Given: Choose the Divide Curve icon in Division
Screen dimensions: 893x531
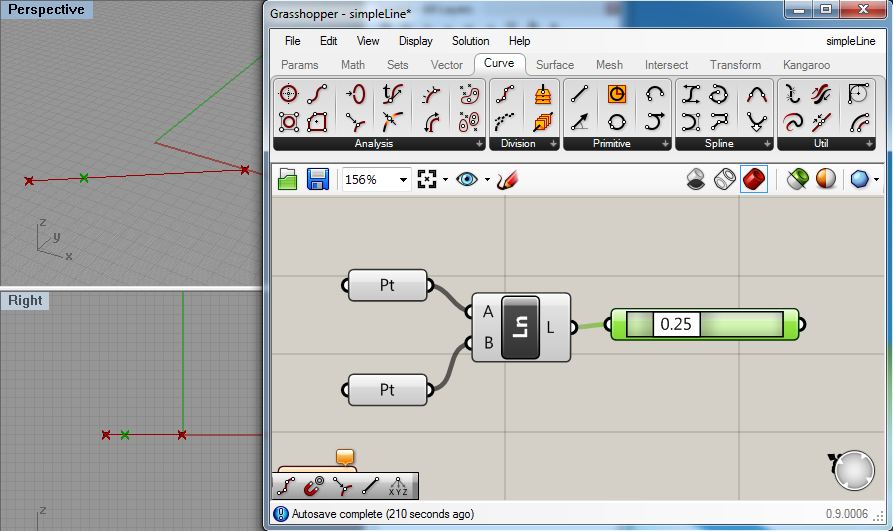Looking at the screenshot, I should point(505,94).
